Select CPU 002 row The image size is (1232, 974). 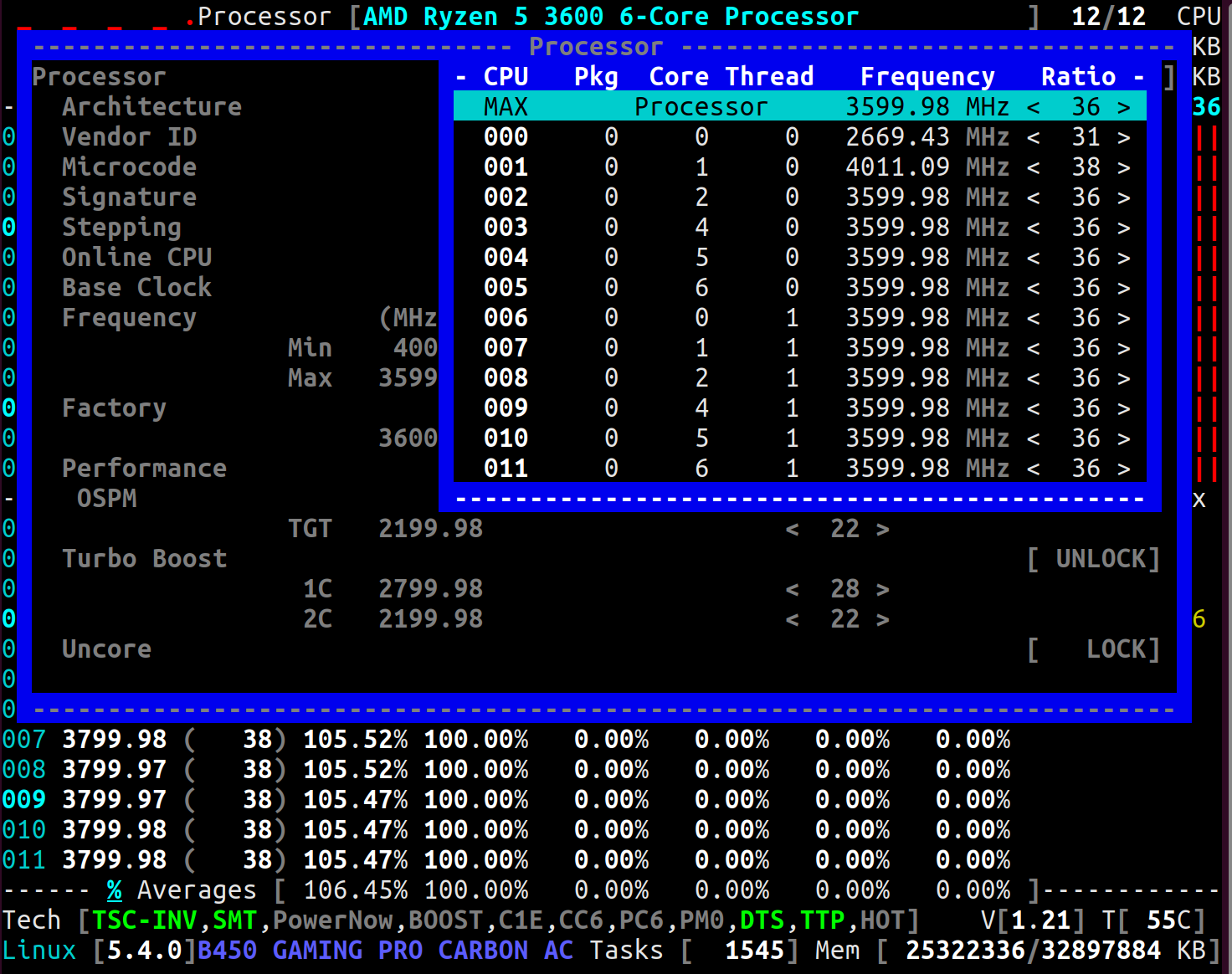pos(800,197)
